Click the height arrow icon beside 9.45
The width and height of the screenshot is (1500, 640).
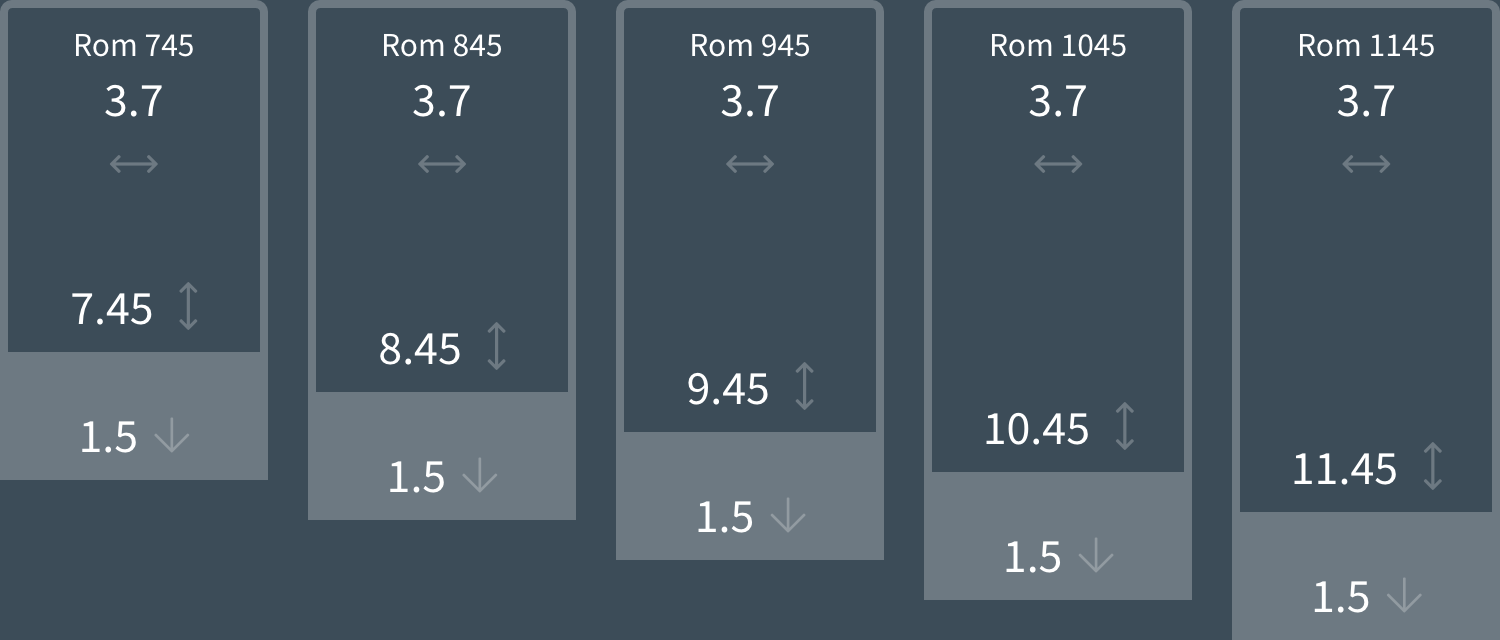pyautogui.click(x=804, y=387)
